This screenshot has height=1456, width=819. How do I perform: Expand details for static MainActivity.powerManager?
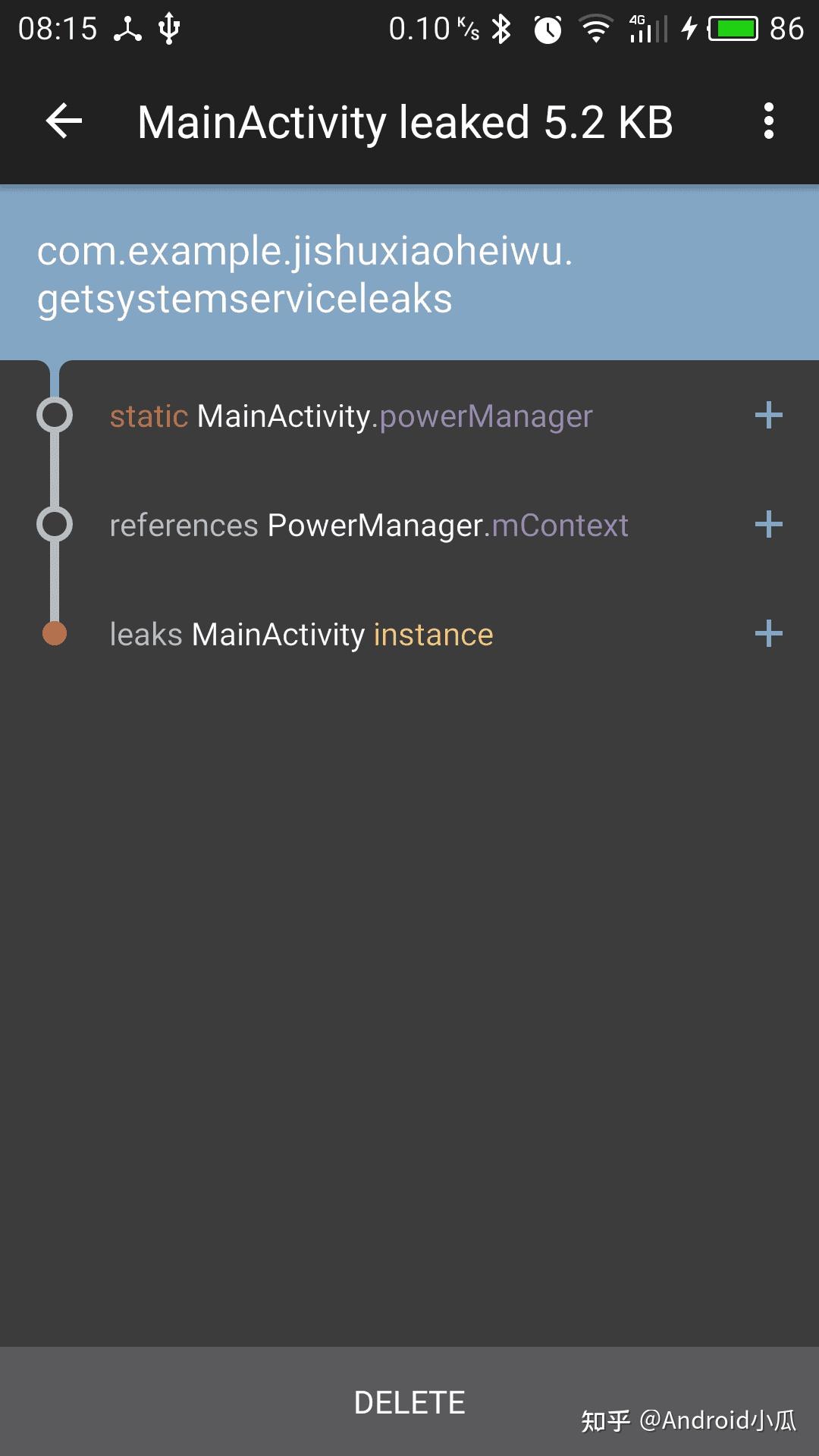click(769, 415)
